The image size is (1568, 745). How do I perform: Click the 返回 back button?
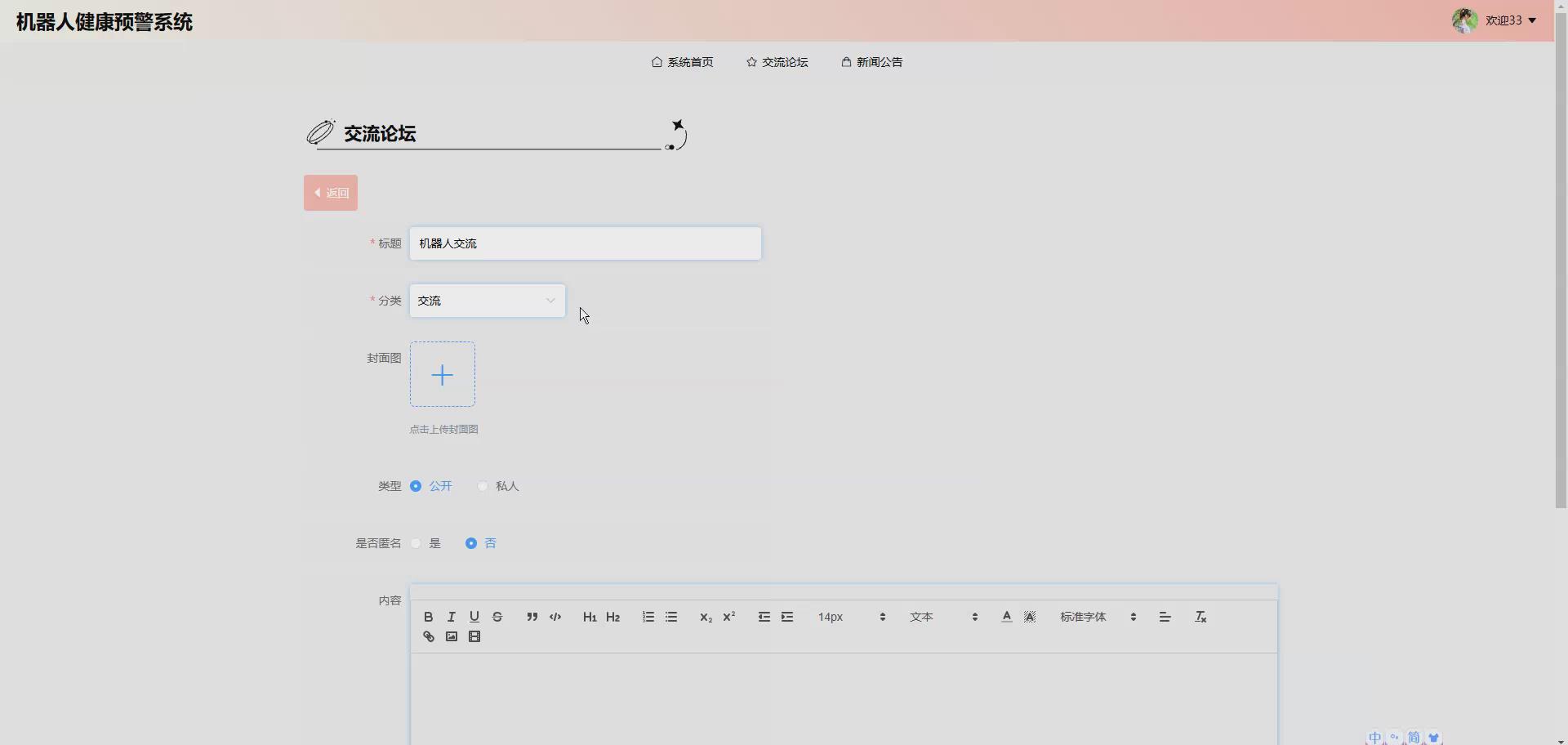point(331,193)
